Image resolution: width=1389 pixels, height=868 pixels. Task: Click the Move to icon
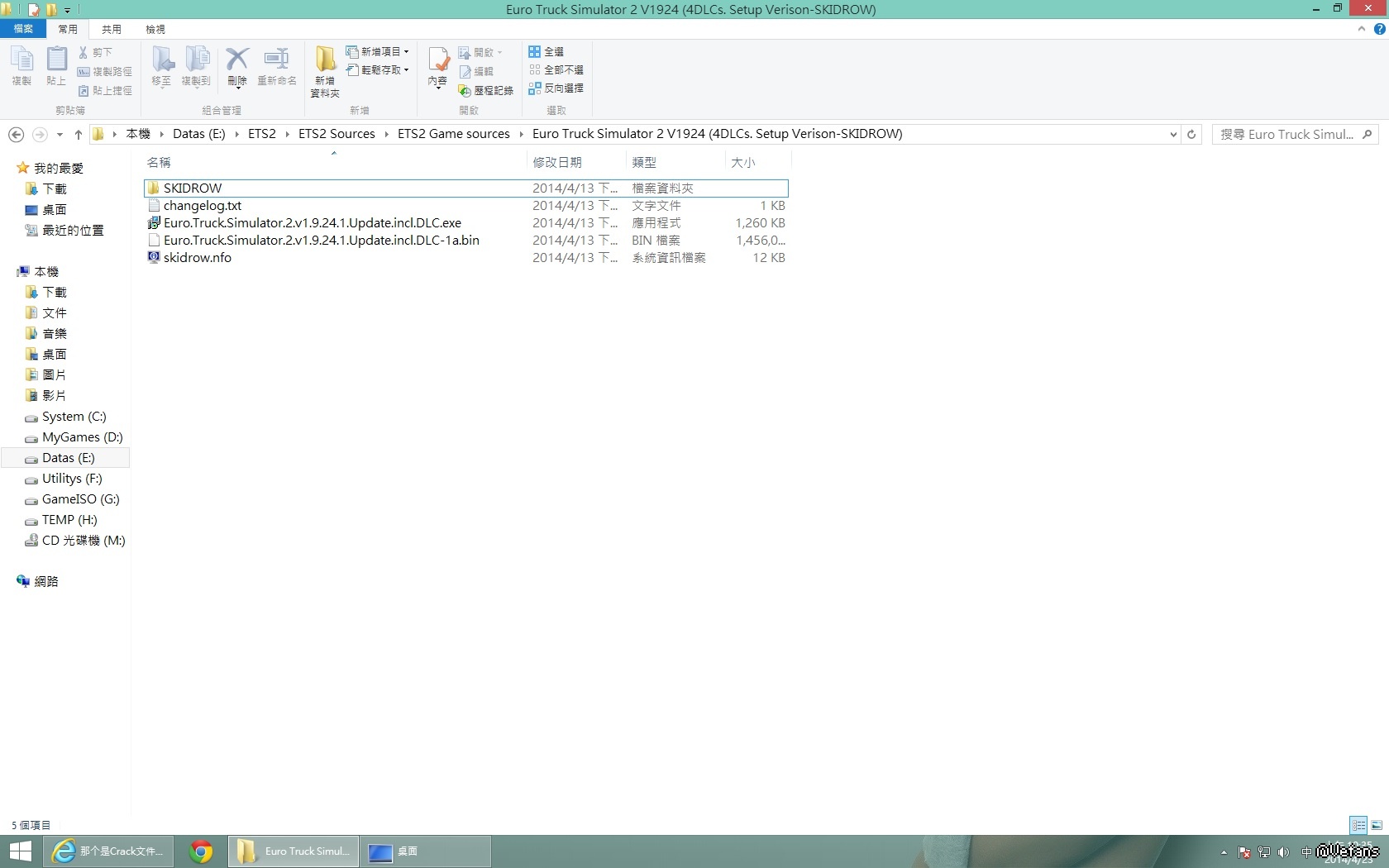162,66
